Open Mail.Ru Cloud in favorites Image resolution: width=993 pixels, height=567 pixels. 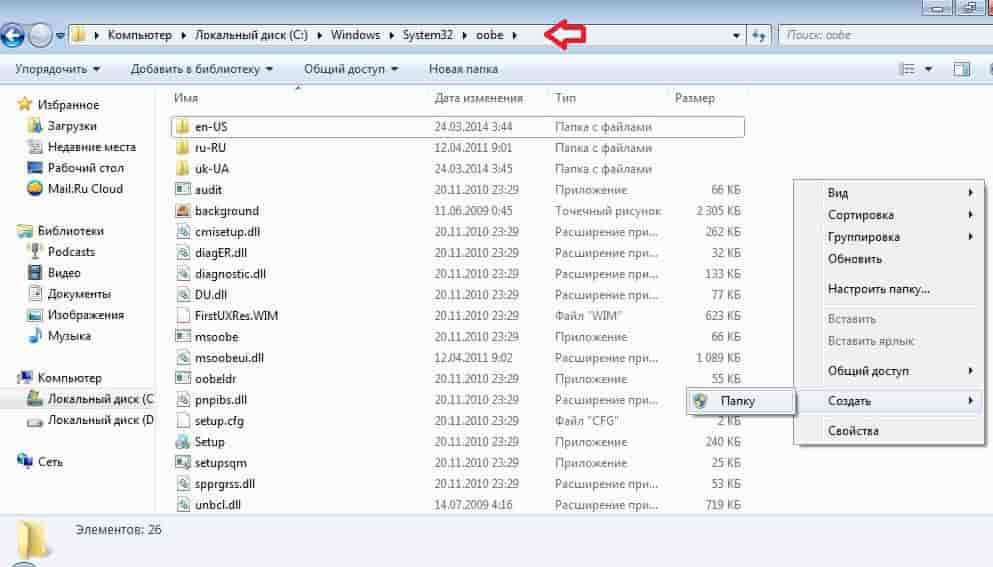(x=85, y=188)
